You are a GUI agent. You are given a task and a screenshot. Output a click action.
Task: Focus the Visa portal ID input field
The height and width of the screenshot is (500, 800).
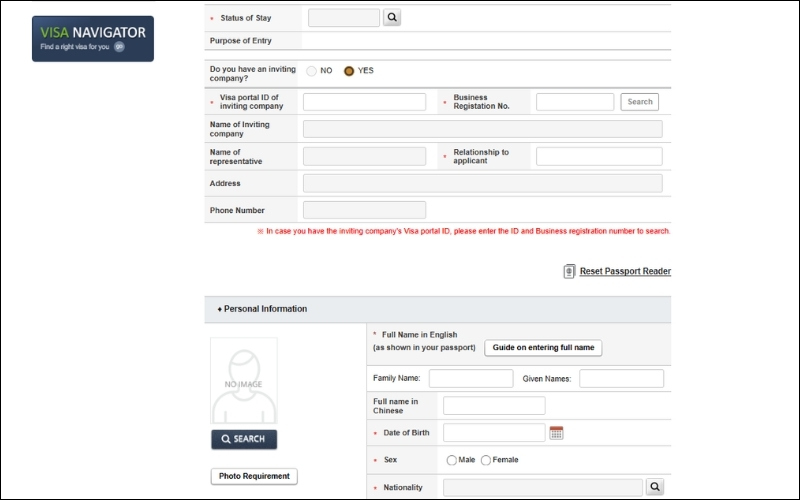click(x=364, y=102)
